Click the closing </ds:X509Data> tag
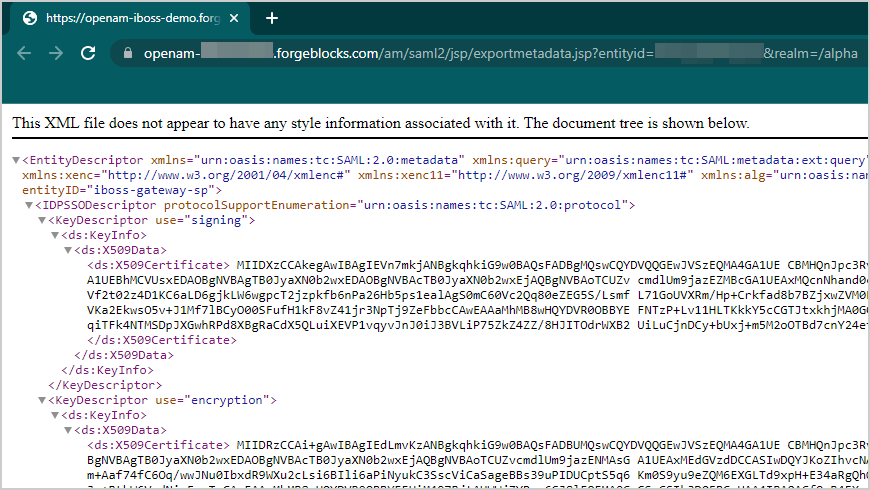870x490 pixels. tap(124, 355)
